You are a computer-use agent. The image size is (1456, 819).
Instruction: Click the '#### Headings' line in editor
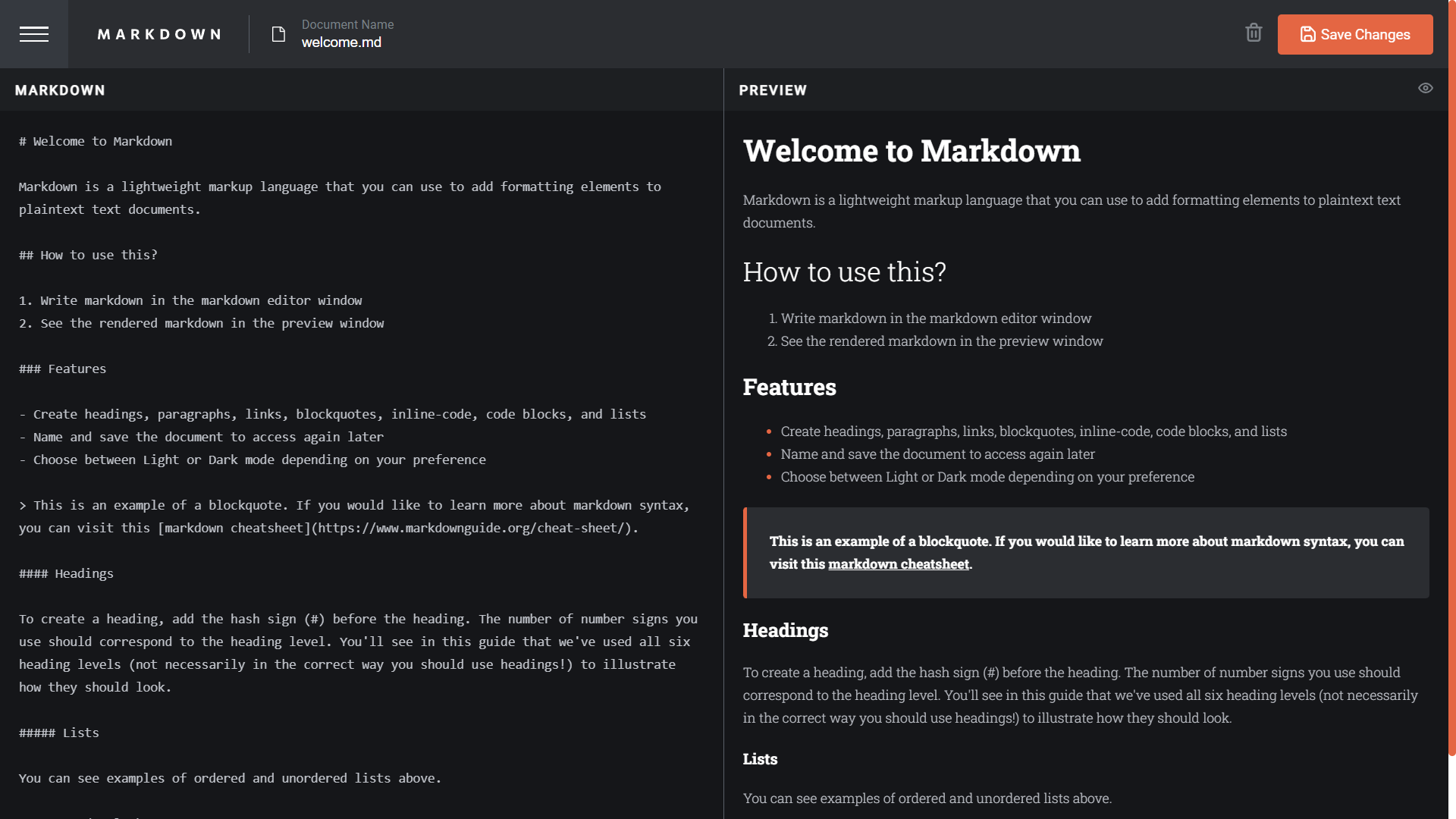pyautogui.click(x=66, y=574)
